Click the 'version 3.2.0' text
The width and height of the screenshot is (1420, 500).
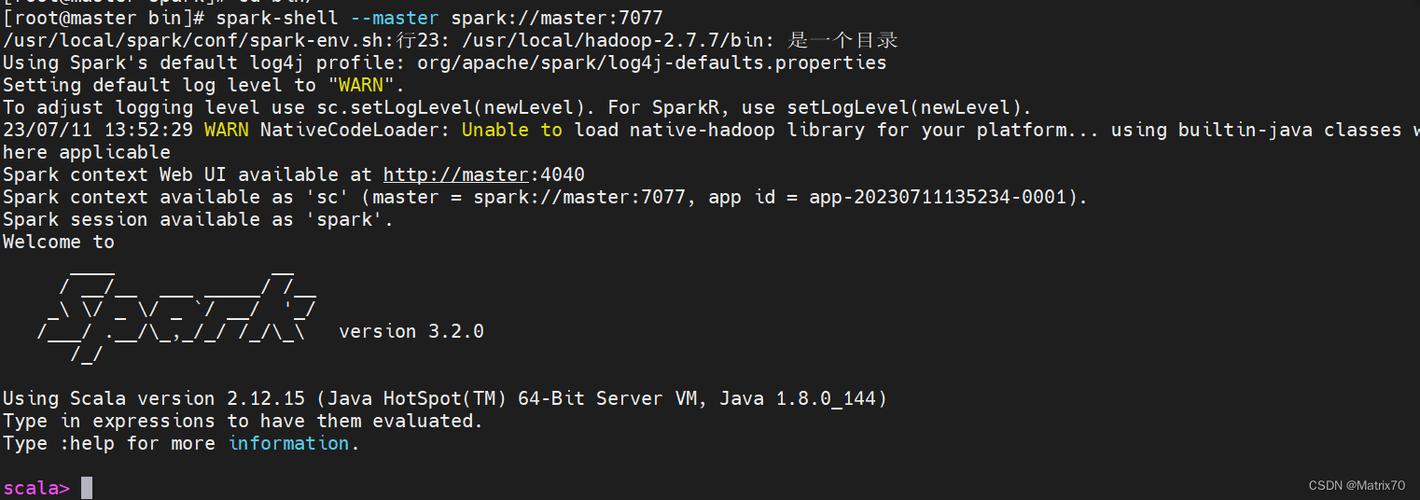411,331
